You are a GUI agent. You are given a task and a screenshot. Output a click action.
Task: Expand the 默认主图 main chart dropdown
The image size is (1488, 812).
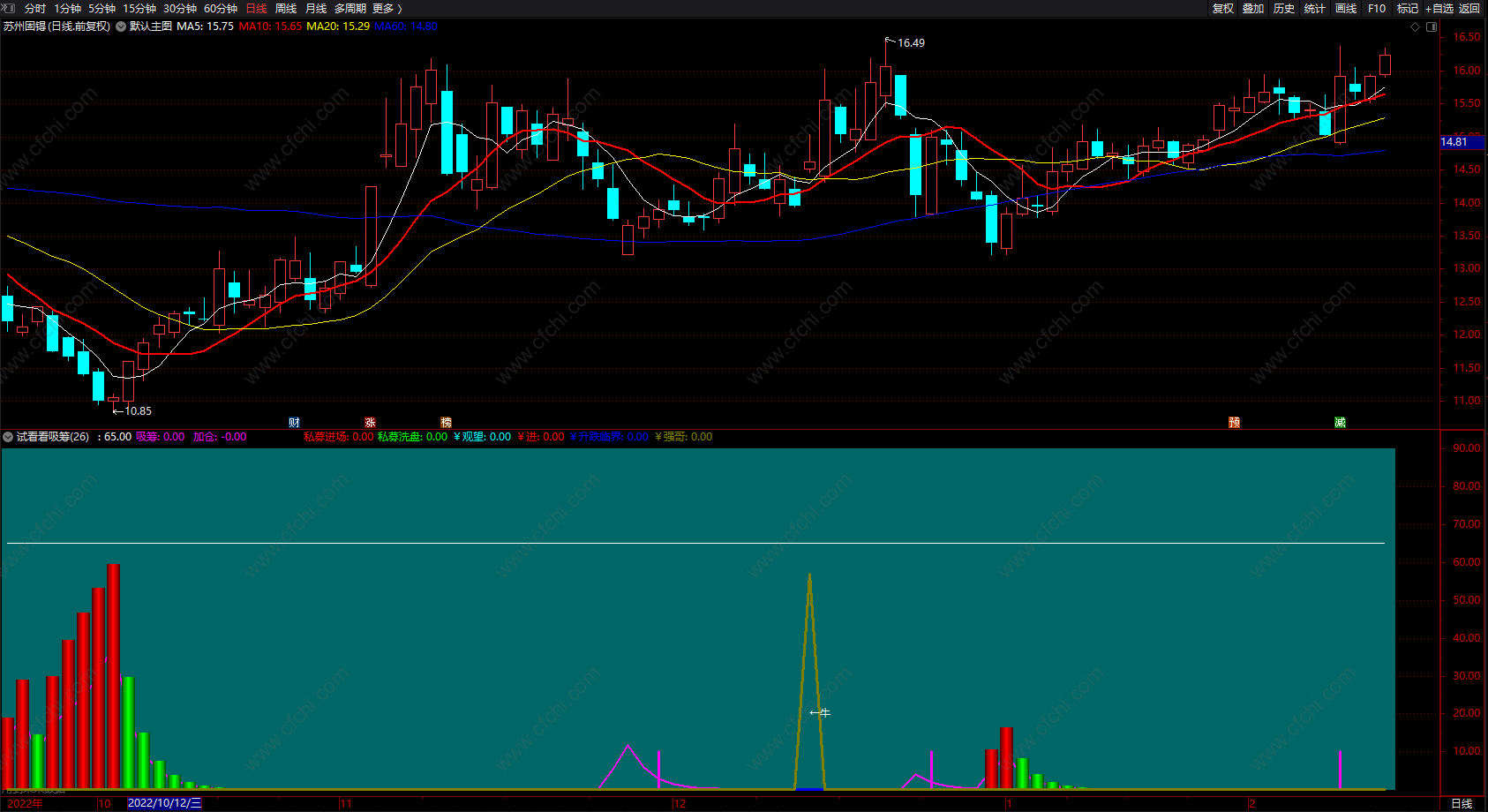pos(121,26)
